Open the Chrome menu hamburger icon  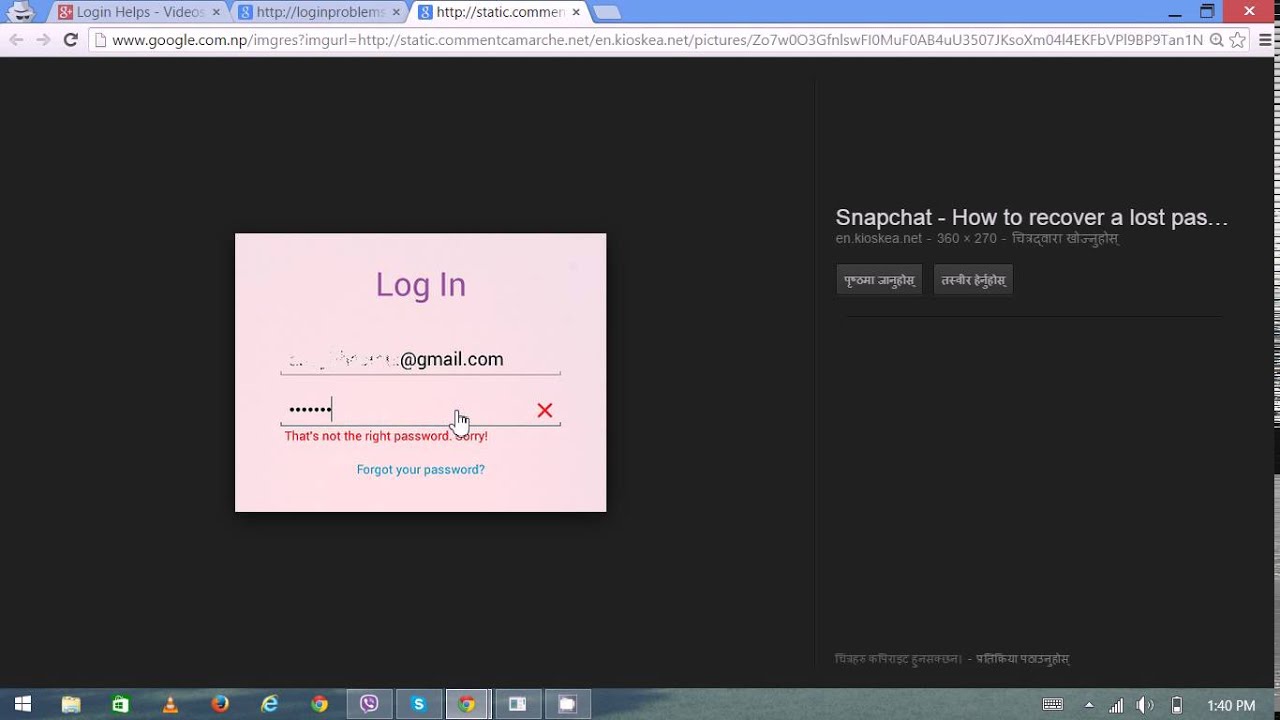[1264, 40]
